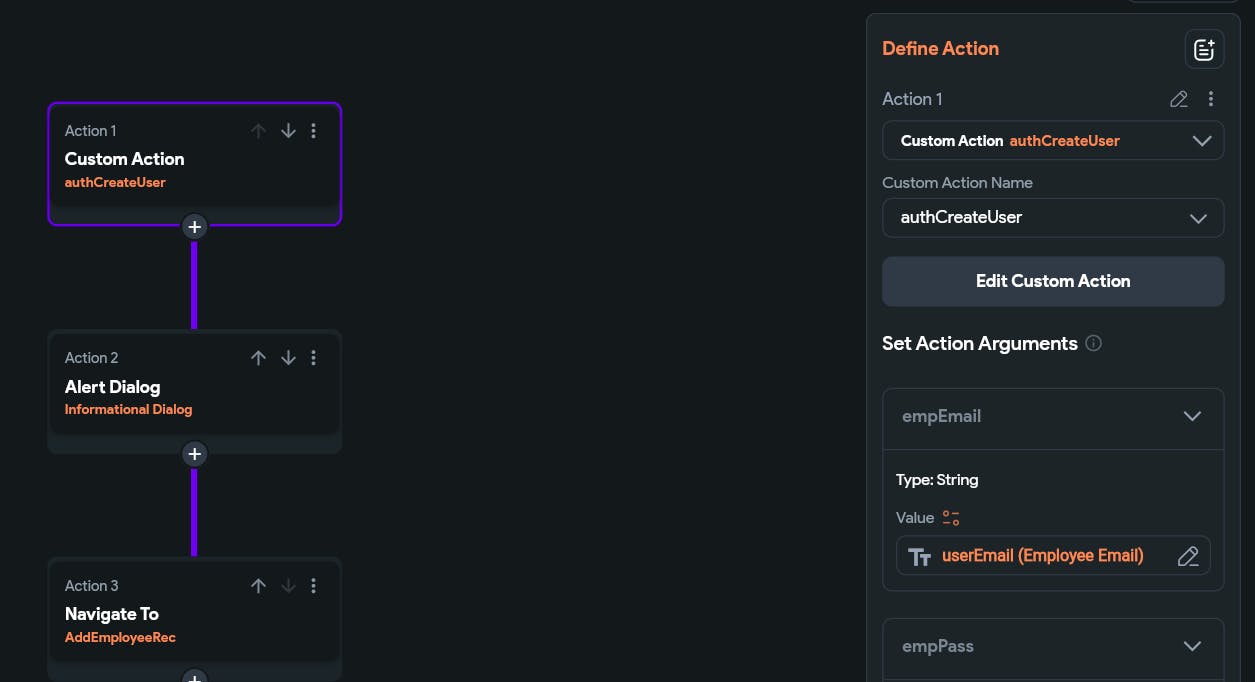Click the move down arrow on Action 1

click(288, 131)
